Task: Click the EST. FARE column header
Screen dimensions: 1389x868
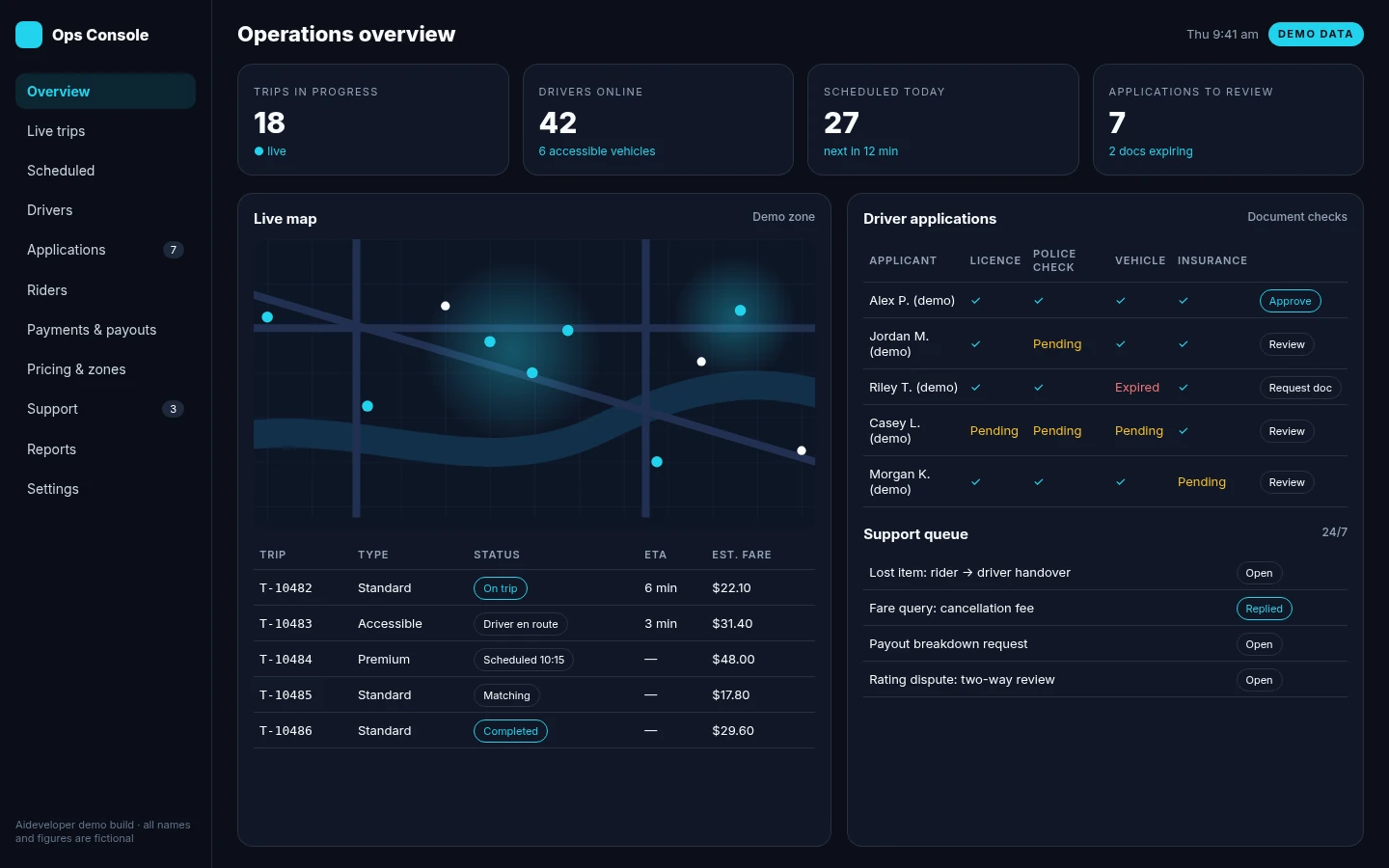Action: coord(742,555)
